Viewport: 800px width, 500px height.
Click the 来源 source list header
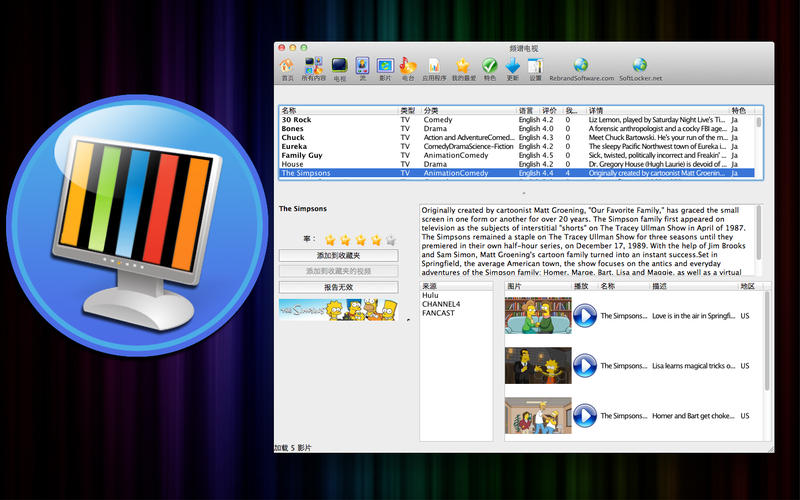pos(456,286)
